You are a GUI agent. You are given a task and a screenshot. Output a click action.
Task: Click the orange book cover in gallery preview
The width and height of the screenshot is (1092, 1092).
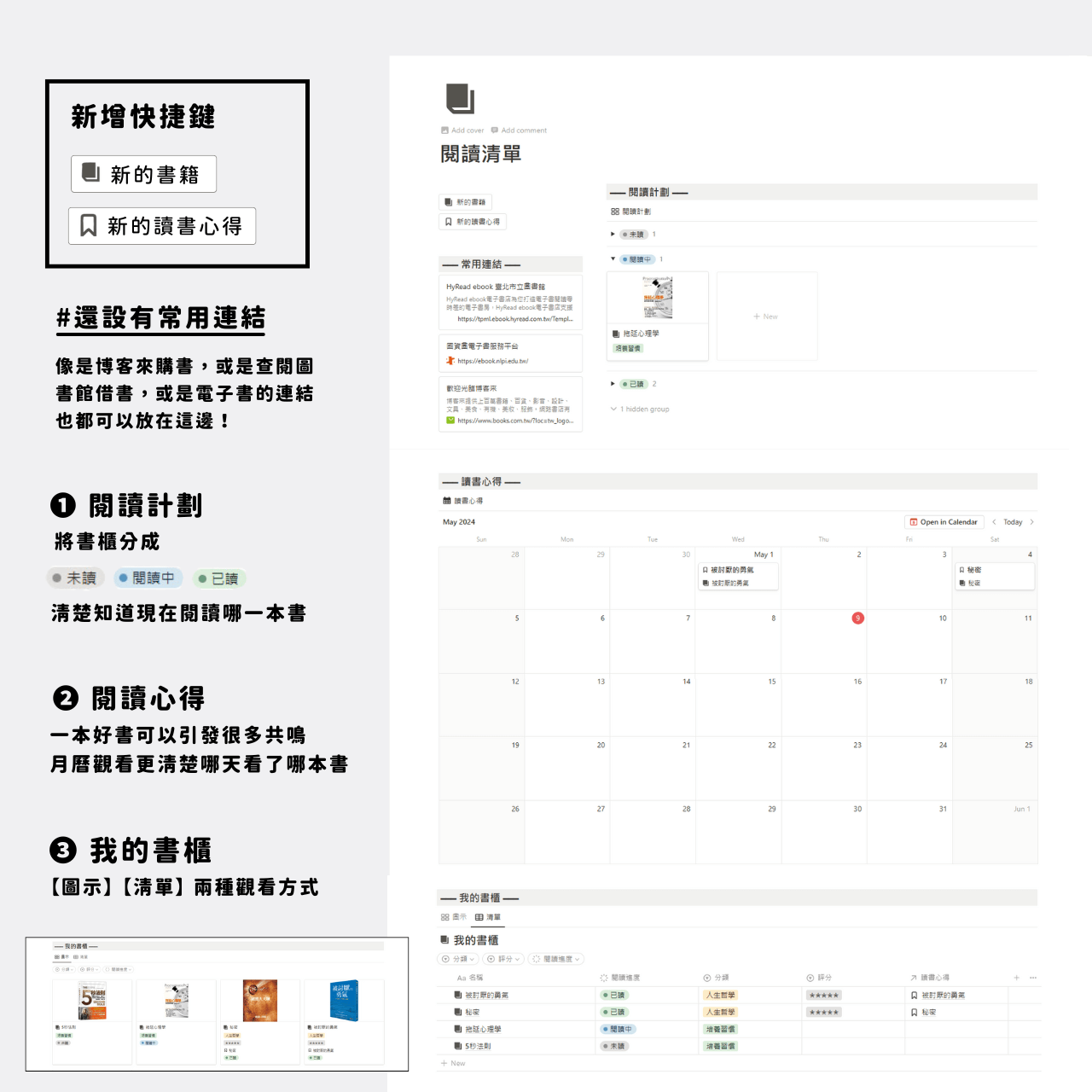[x=260, y=1001]
